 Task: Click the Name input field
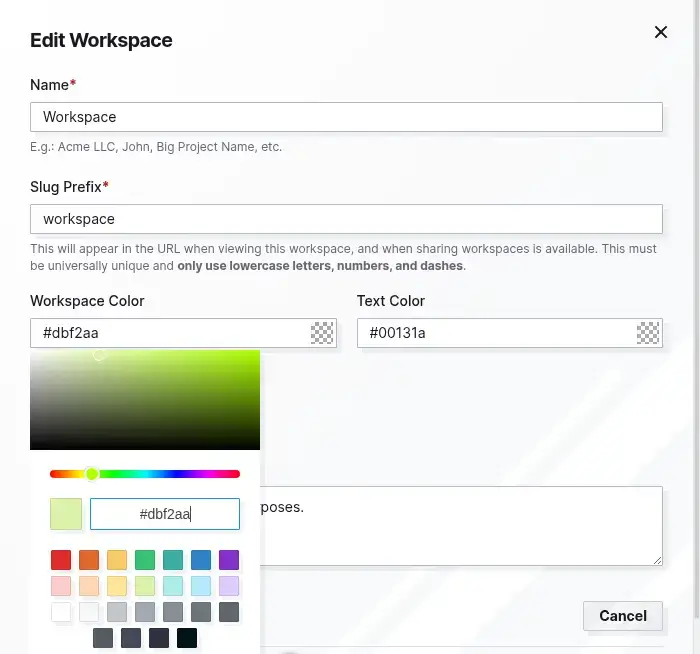click(346, 117)
